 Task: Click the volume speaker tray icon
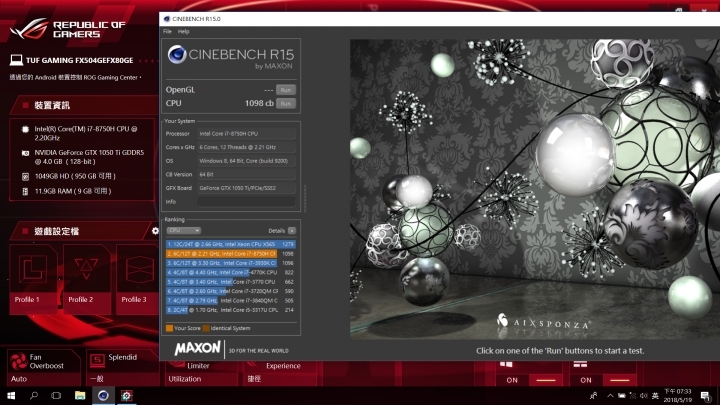(643, 395)
